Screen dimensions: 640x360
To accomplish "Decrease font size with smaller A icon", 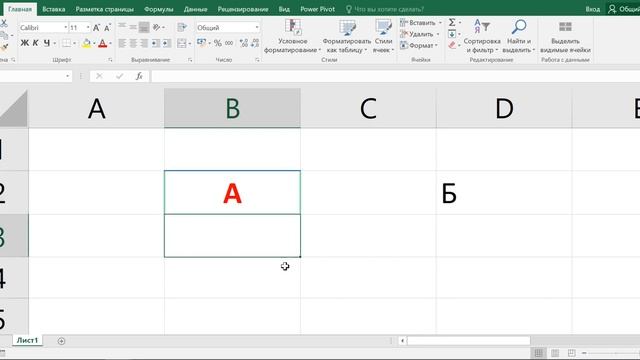I will [107, 28].
